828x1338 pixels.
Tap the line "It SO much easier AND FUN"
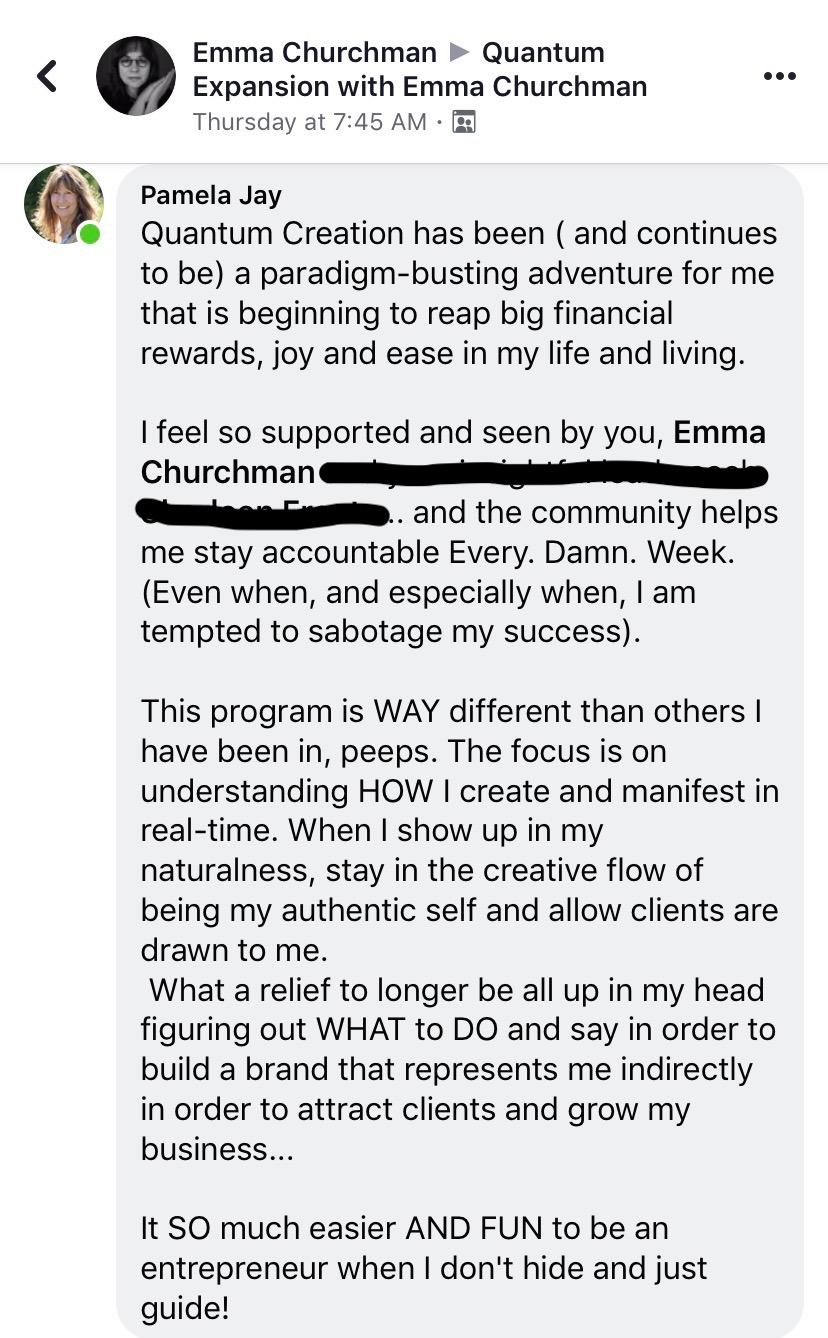pos(404,1229)
